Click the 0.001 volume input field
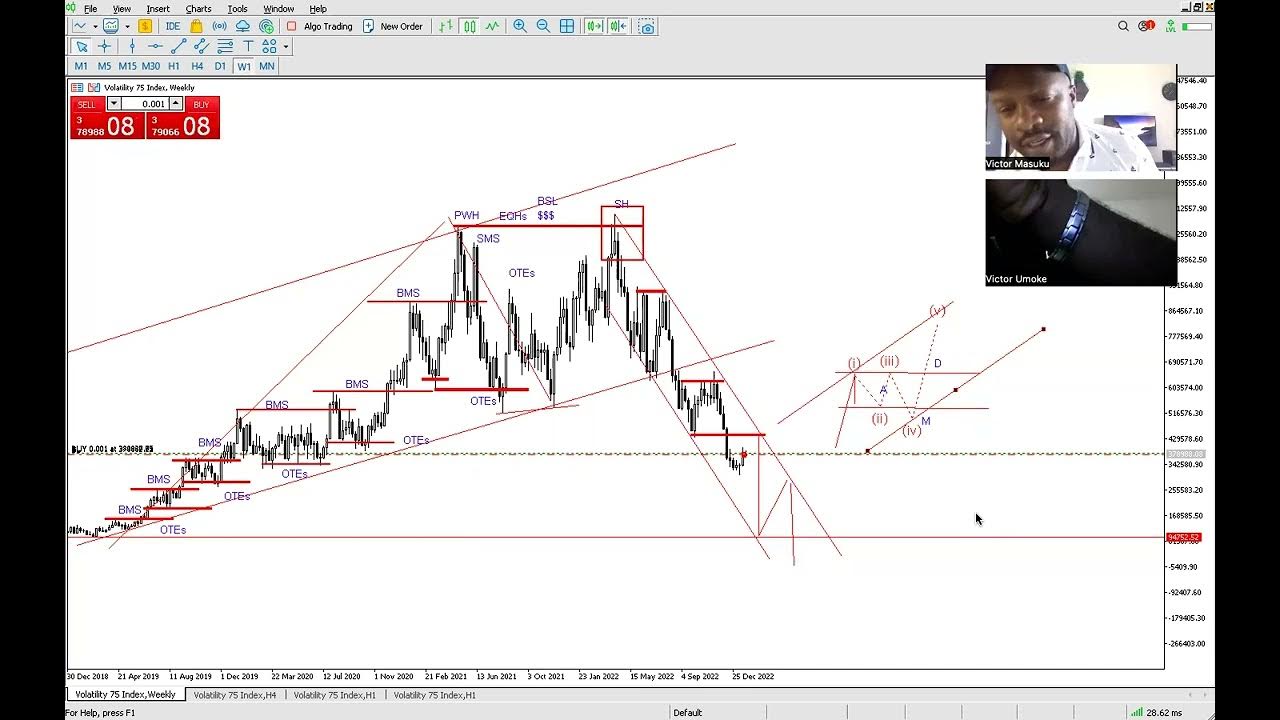The height and width of the screenshot is (720, 1280). coord(145,104)
